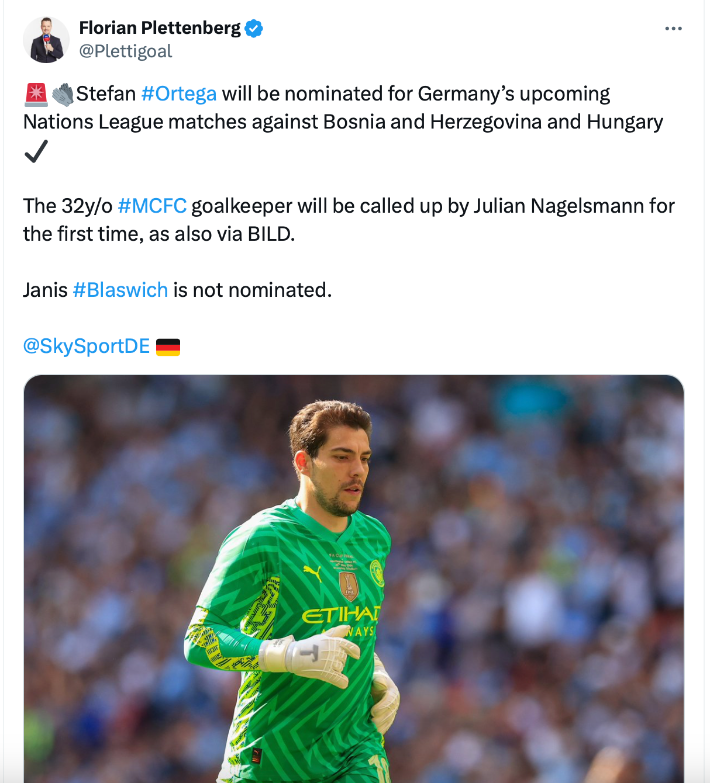This screenshot has width=710, height=783.
Task: Click Florian Plettenberg's profile avatar
Action: (x=46, y=40)
